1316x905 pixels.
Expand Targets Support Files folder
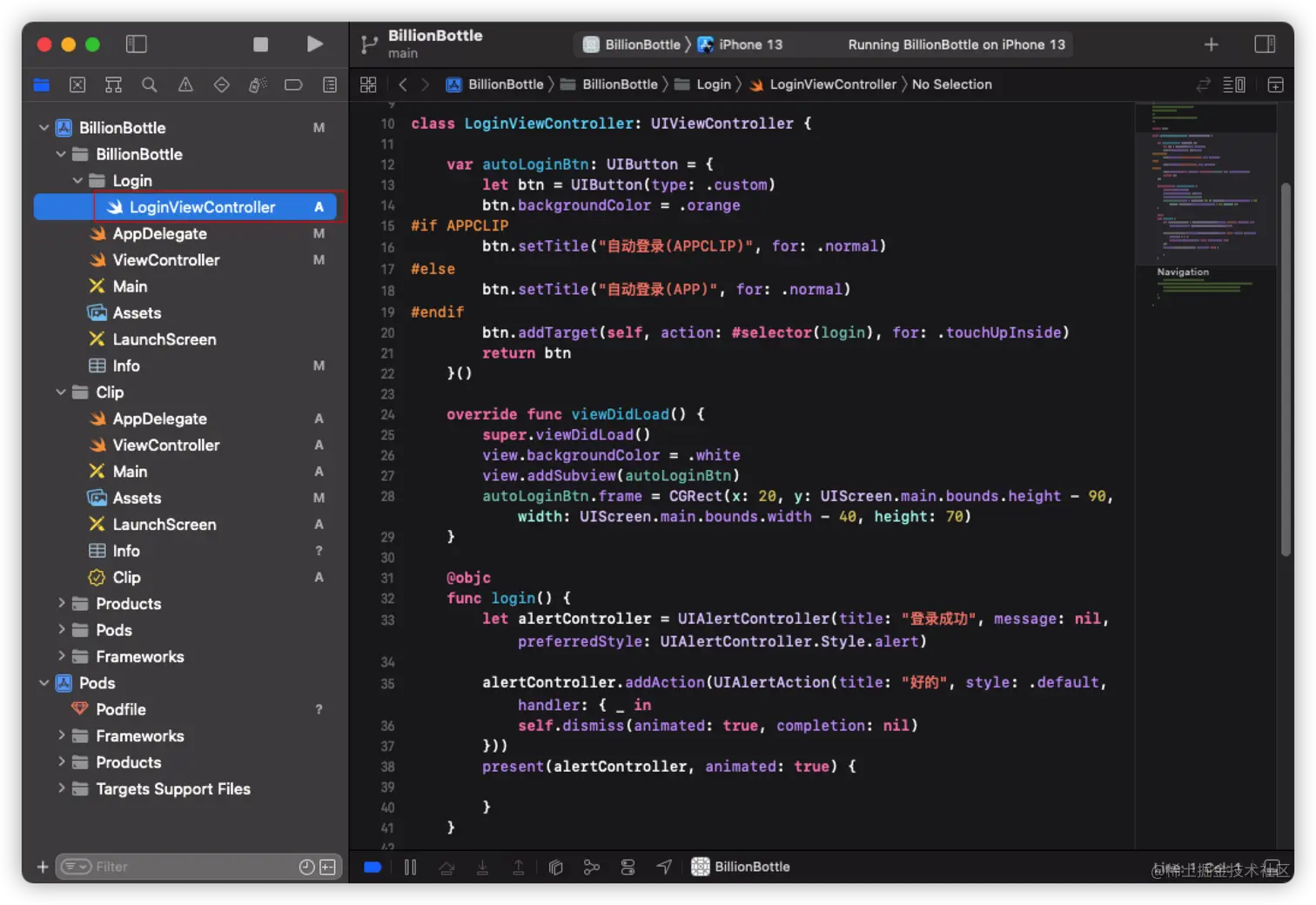coord(61,788)
